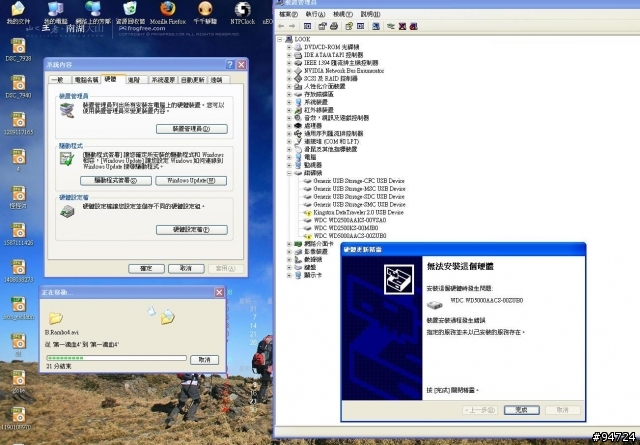The width and height of the screenshot is (640, 445).
Task: Switch to the 系統還原 tab in System Properties
Action: (x=163, y=80)
